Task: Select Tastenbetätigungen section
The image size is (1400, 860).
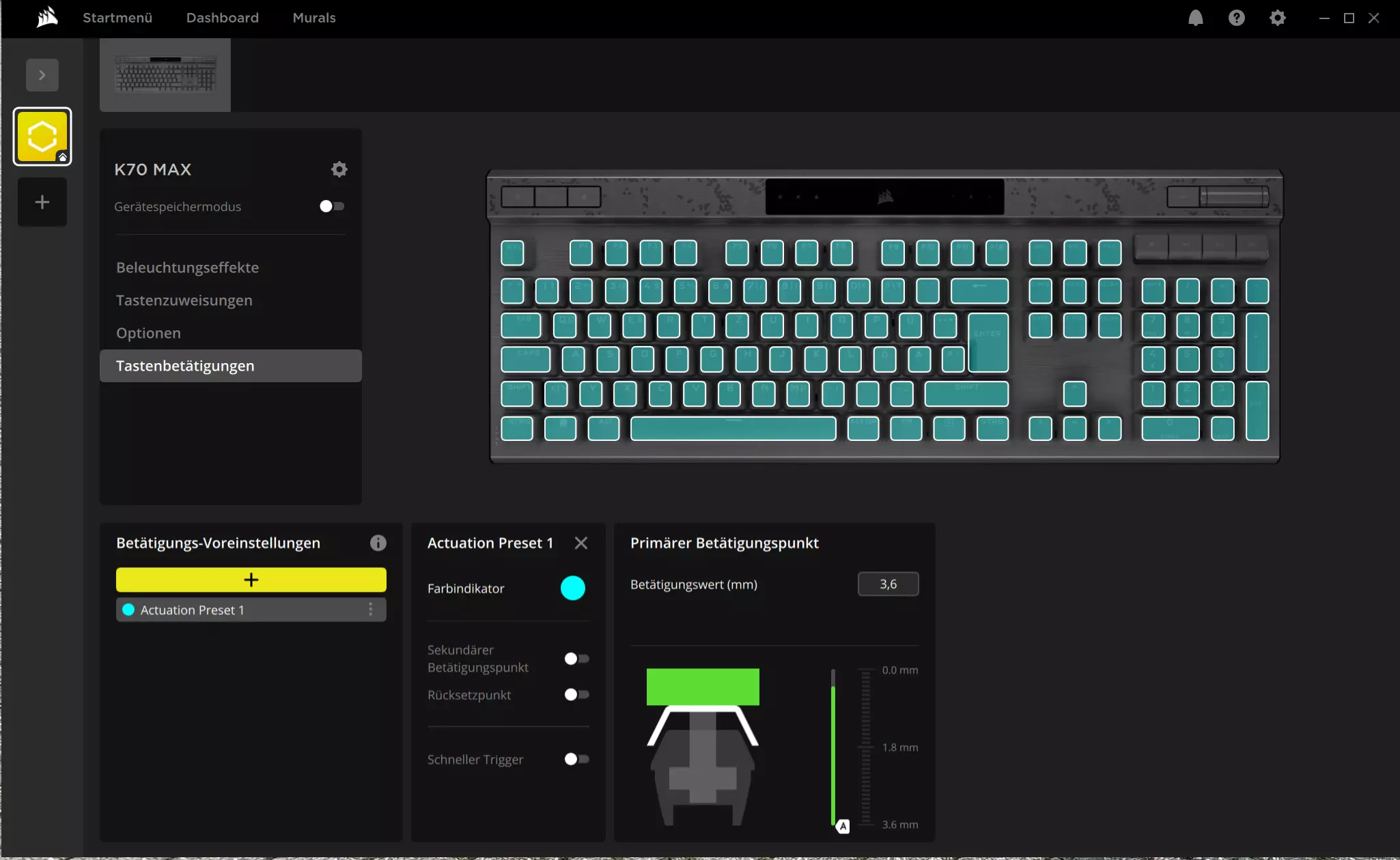Action: [x=231, y=366]
